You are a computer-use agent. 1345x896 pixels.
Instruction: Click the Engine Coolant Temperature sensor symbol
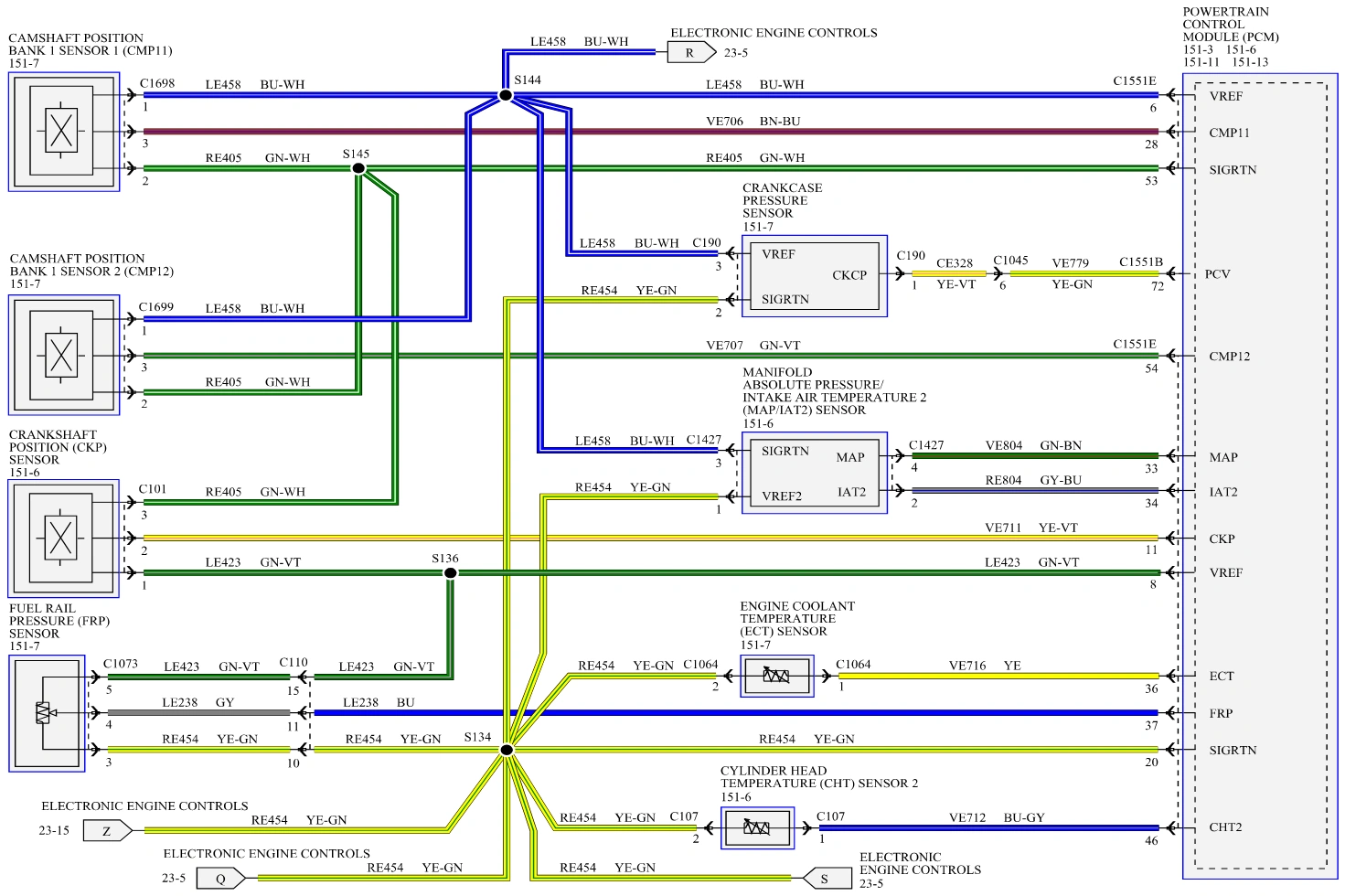776,677
